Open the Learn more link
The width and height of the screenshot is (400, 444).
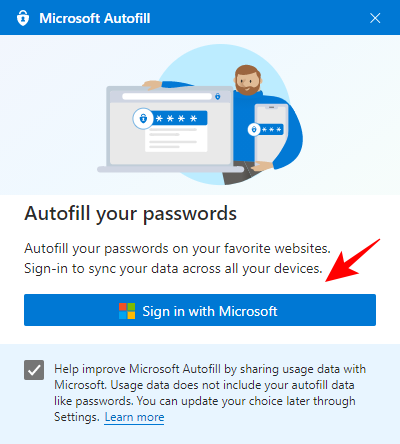[x=134, y=417]
